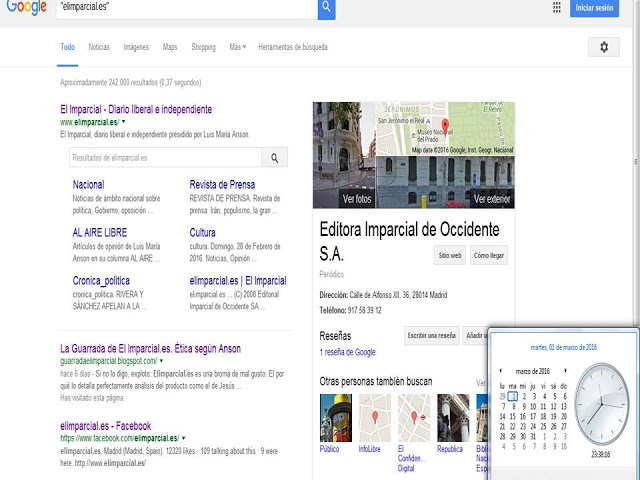Image resolution: width=640 pixels, height=480 pixels.
Task: Open the InfoLibre map thumbnail
Action: pos(375,418)
